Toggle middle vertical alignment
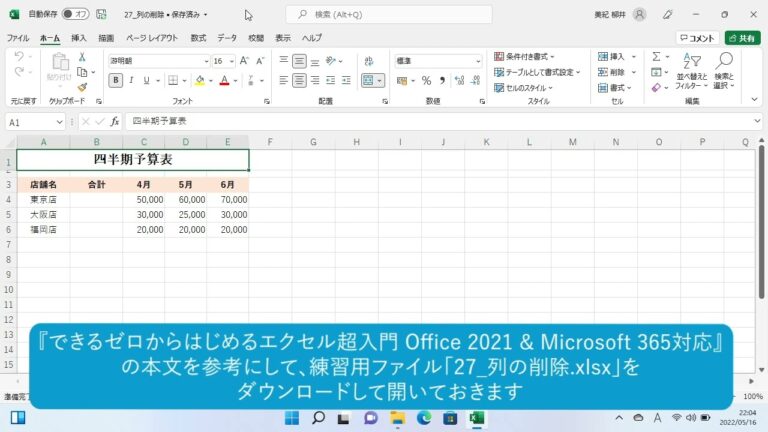This screenshot has height=432, width=768. [x=299, y=61]
